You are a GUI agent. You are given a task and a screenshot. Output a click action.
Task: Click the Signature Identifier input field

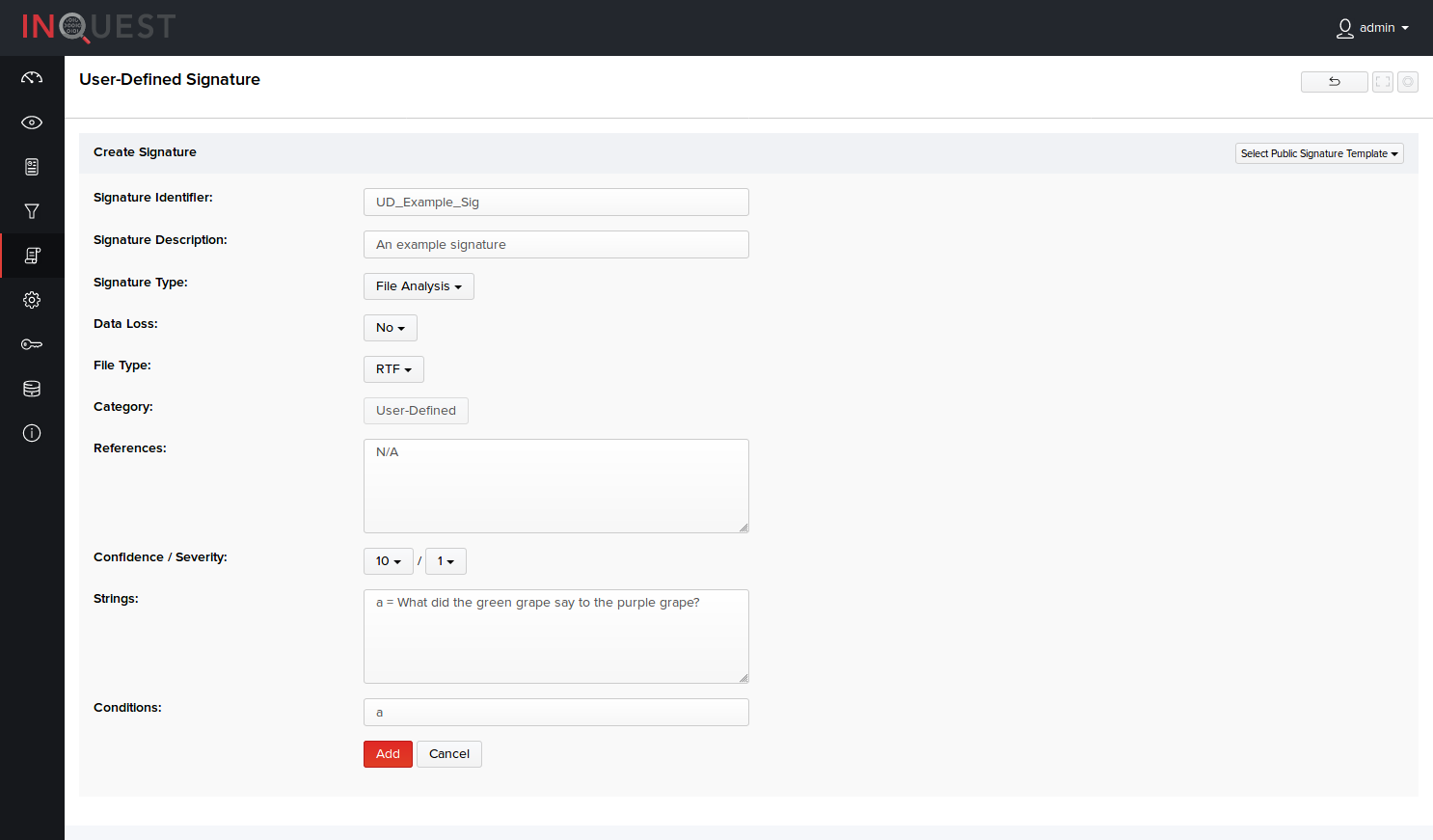click(555, 203)
